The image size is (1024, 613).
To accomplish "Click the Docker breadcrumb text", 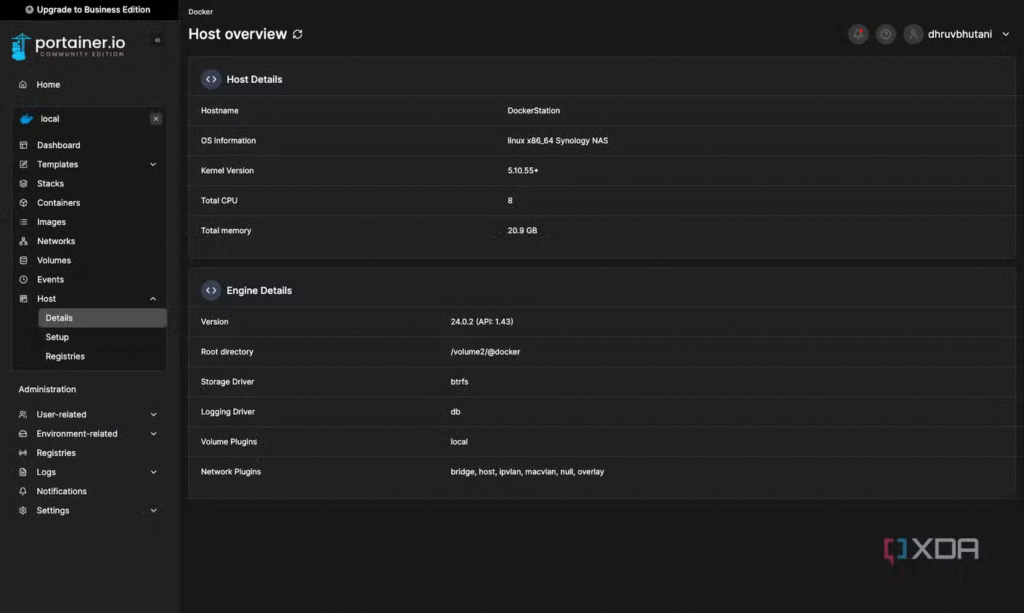I will click(201, 11).
